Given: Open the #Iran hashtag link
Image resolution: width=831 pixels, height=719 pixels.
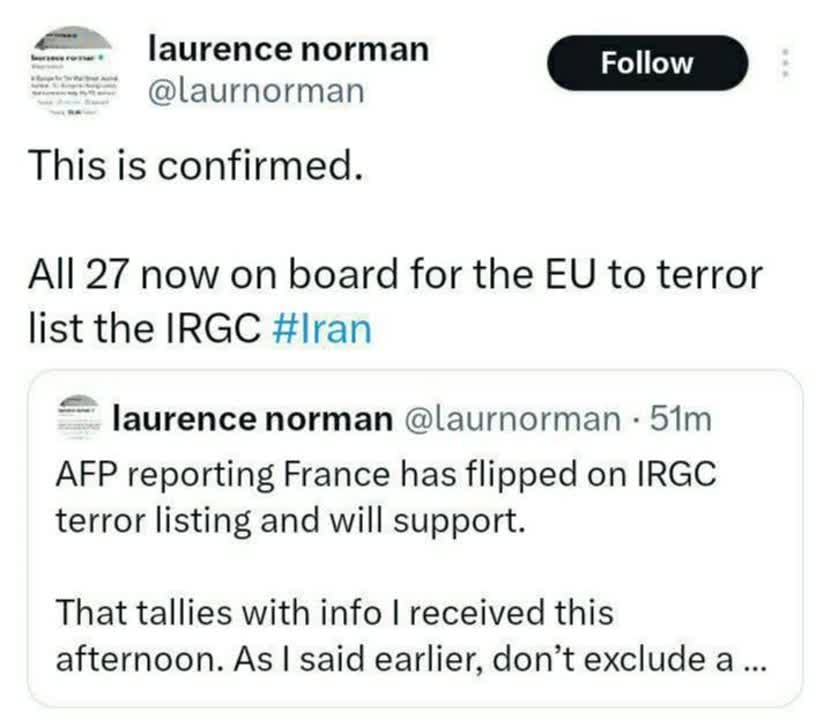Looking at the screenshot, I should click(x=320, y=329).
